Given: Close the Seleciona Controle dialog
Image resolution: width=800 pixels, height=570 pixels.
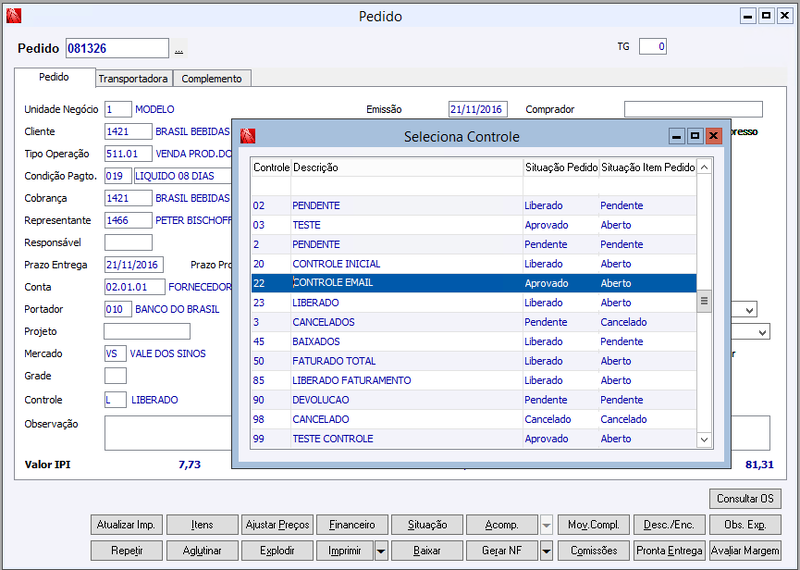Looking at the screenshot, I should pos(714,136).
